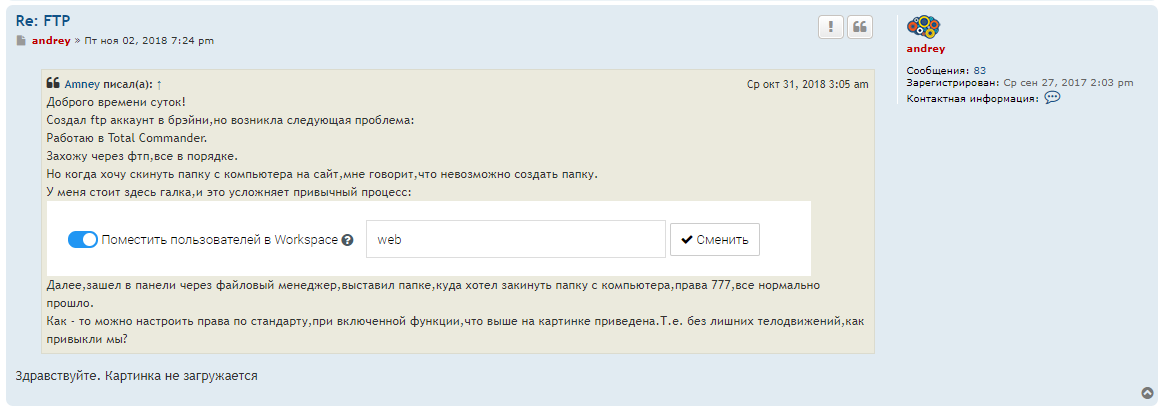The width and height of the screenshot is (1164, 409).
Task: View andrey's 83 posts count
Action: click(x=980, y=70)
